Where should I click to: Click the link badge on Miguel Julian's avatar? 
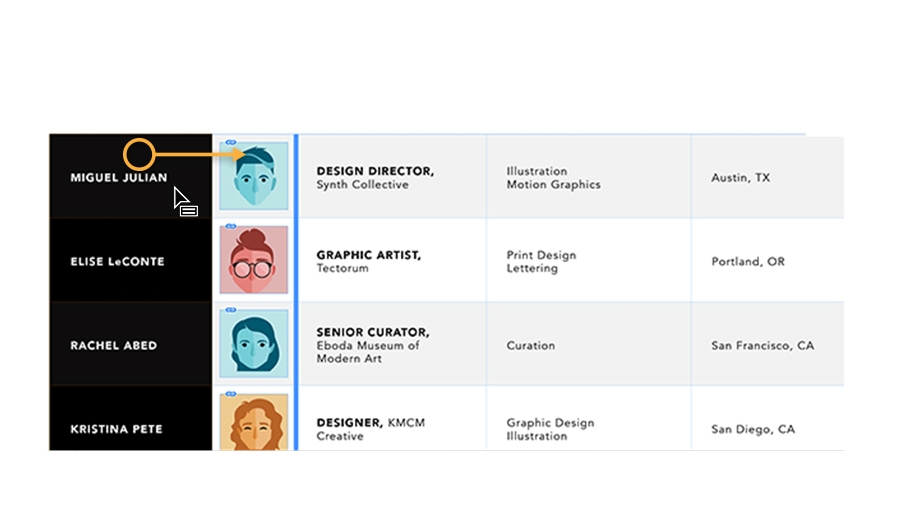click(229, 142)
